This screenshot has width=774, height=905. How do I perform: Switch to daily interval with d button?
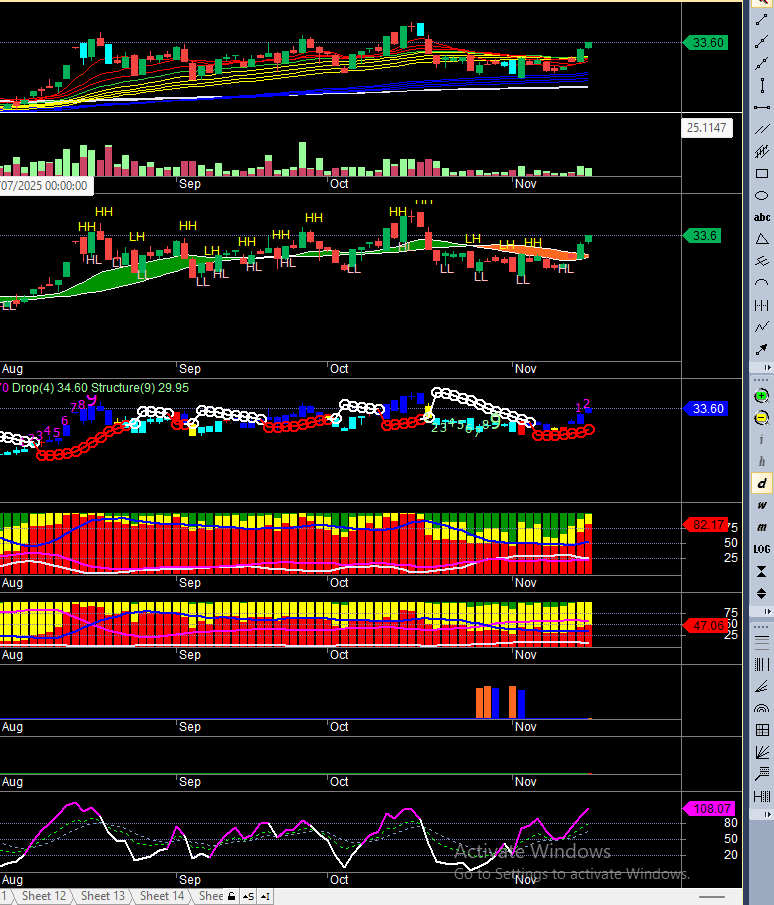pos(762,483)
